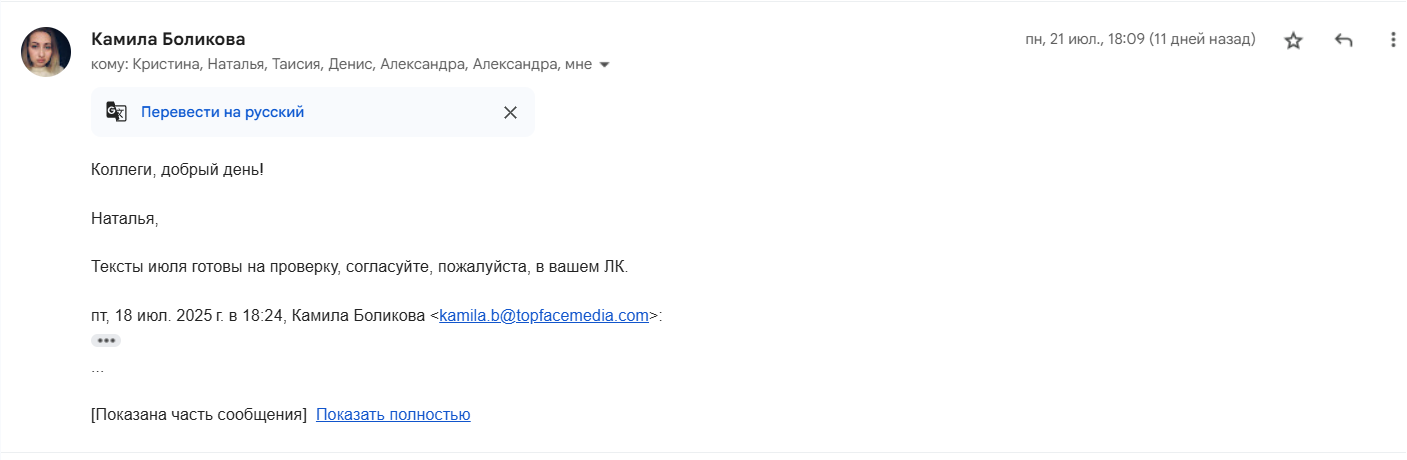The height and width of the screenshot is (460, 1407).
Task: Click quoted header 'пт, 18 июл. 2025 г. в 18:24'
Action: [187, 316]
